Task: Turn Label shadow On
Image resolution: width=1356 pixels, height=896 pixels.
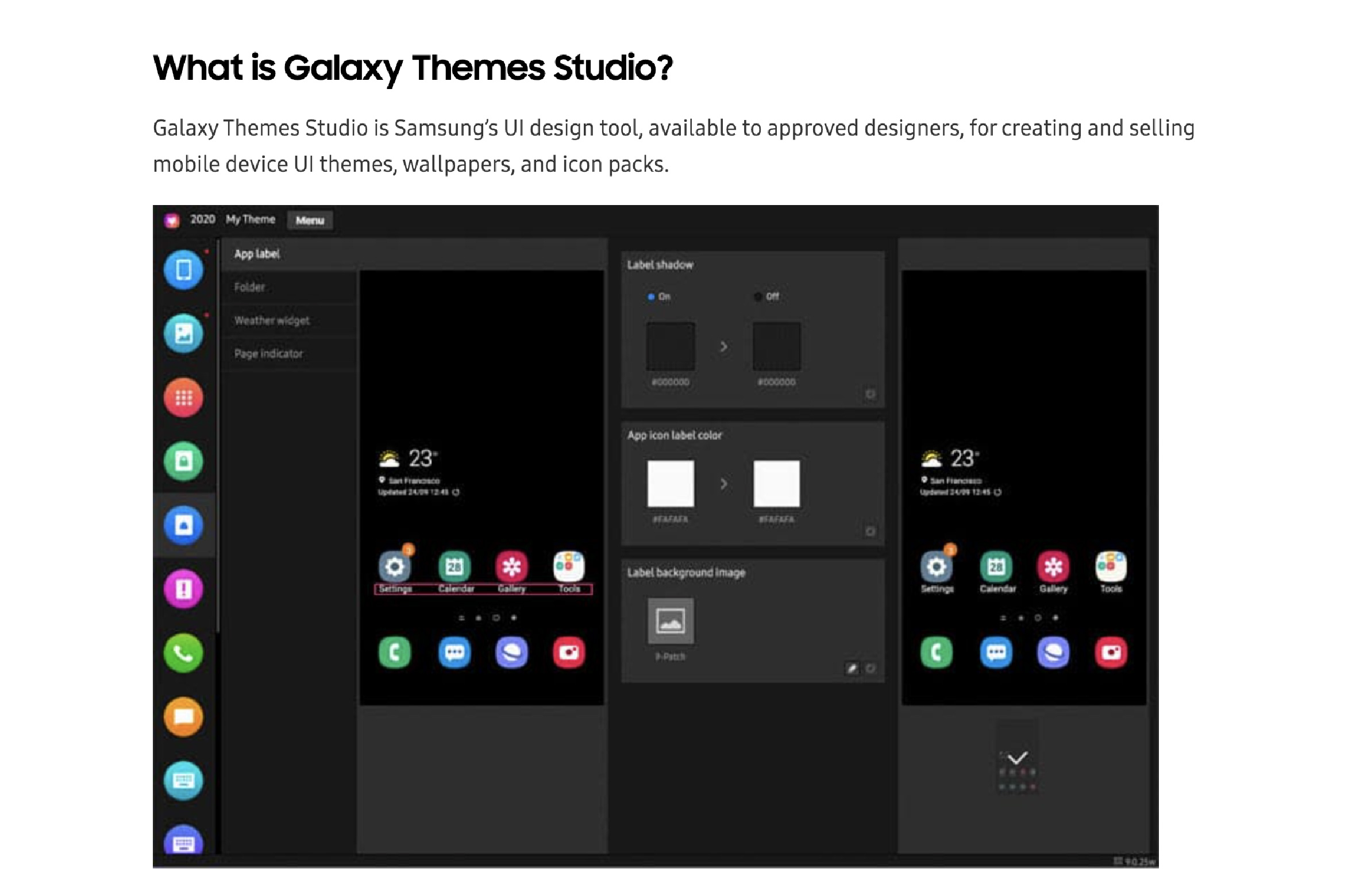Action: pos(652,297)
